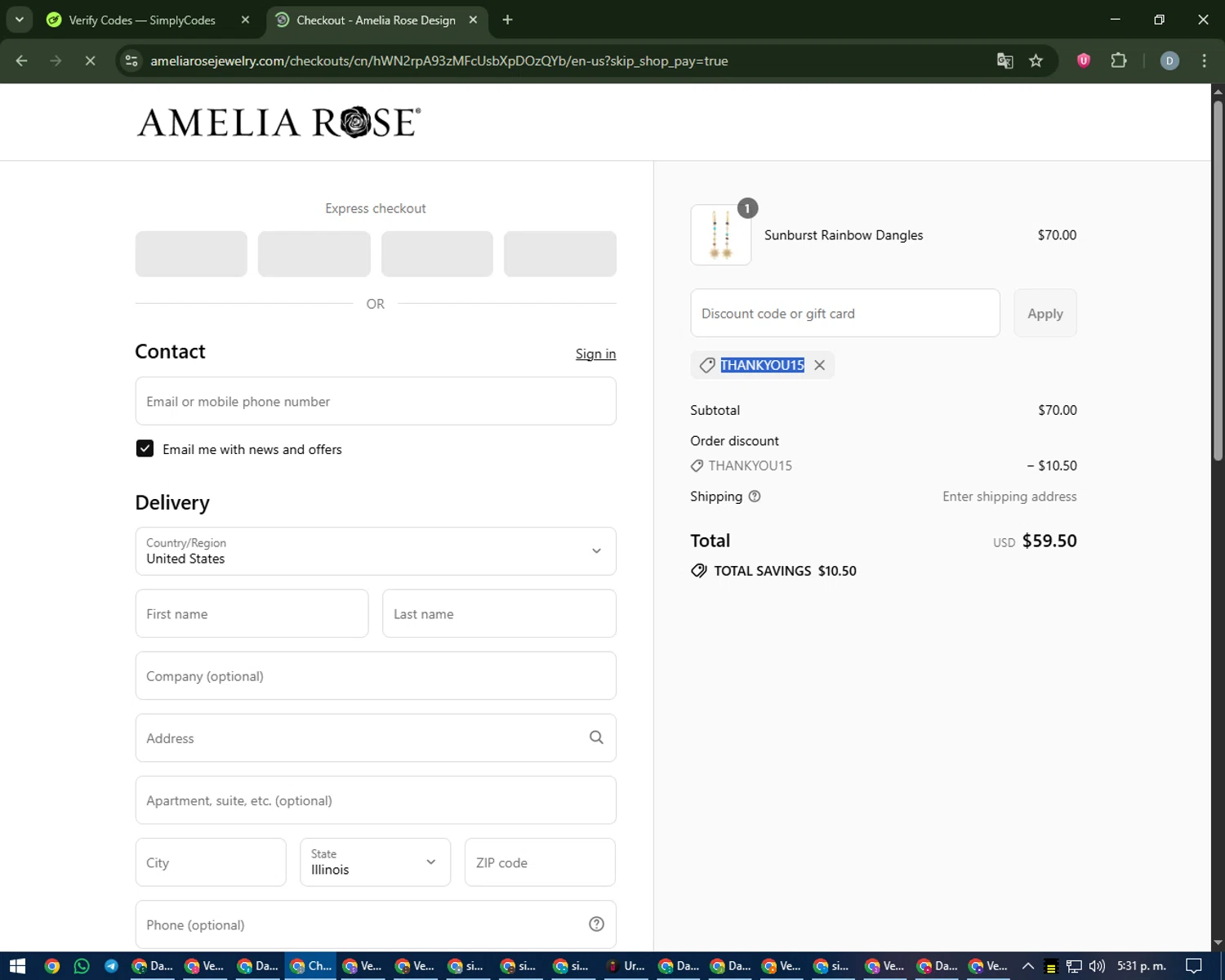Focus the Company (optional) field
Viewport: 1225px width, 980px height.
coord(376,675)
